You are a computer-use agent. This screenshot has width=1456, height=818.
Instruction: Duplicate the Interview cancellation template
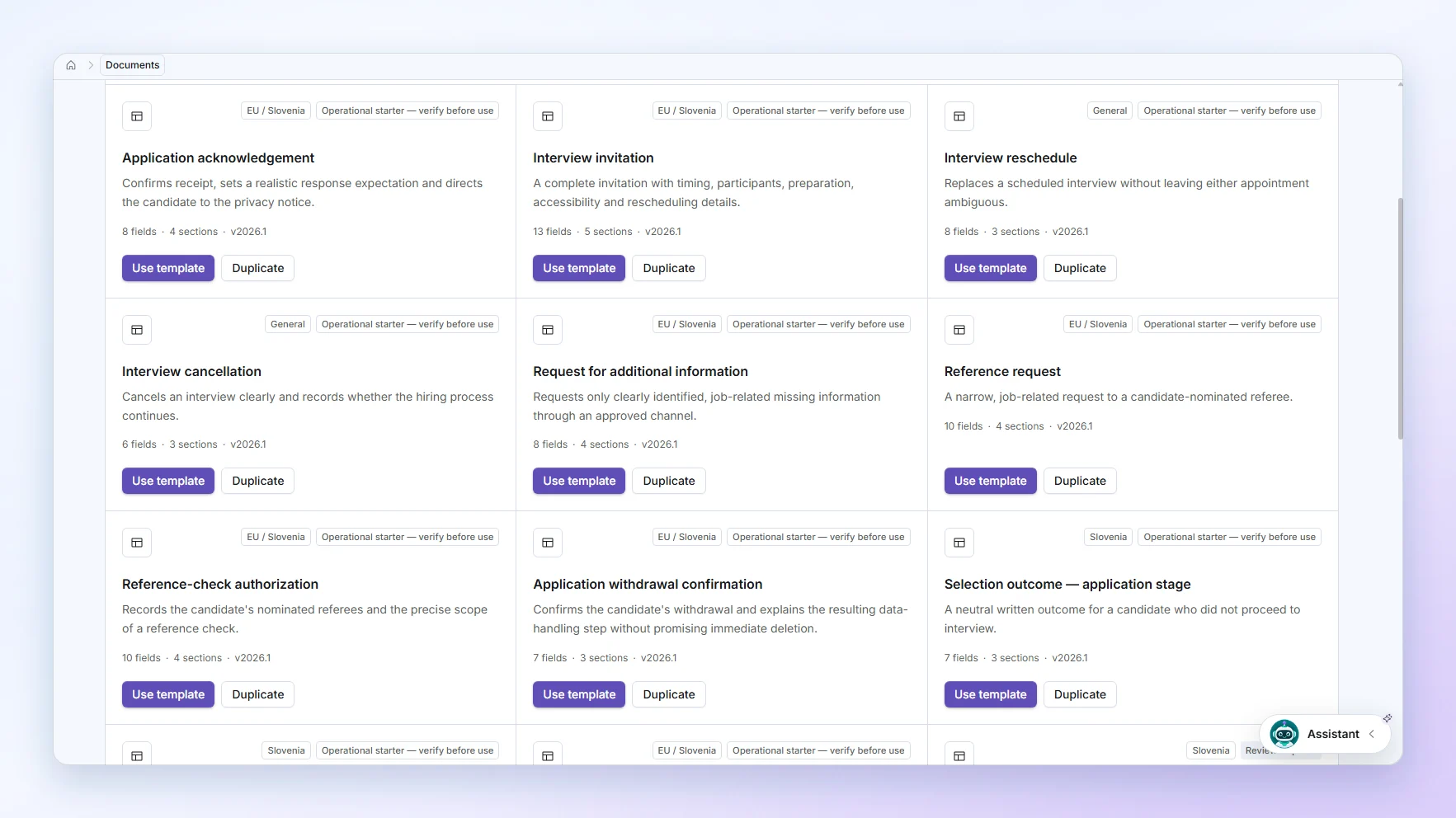click(258, 481)
